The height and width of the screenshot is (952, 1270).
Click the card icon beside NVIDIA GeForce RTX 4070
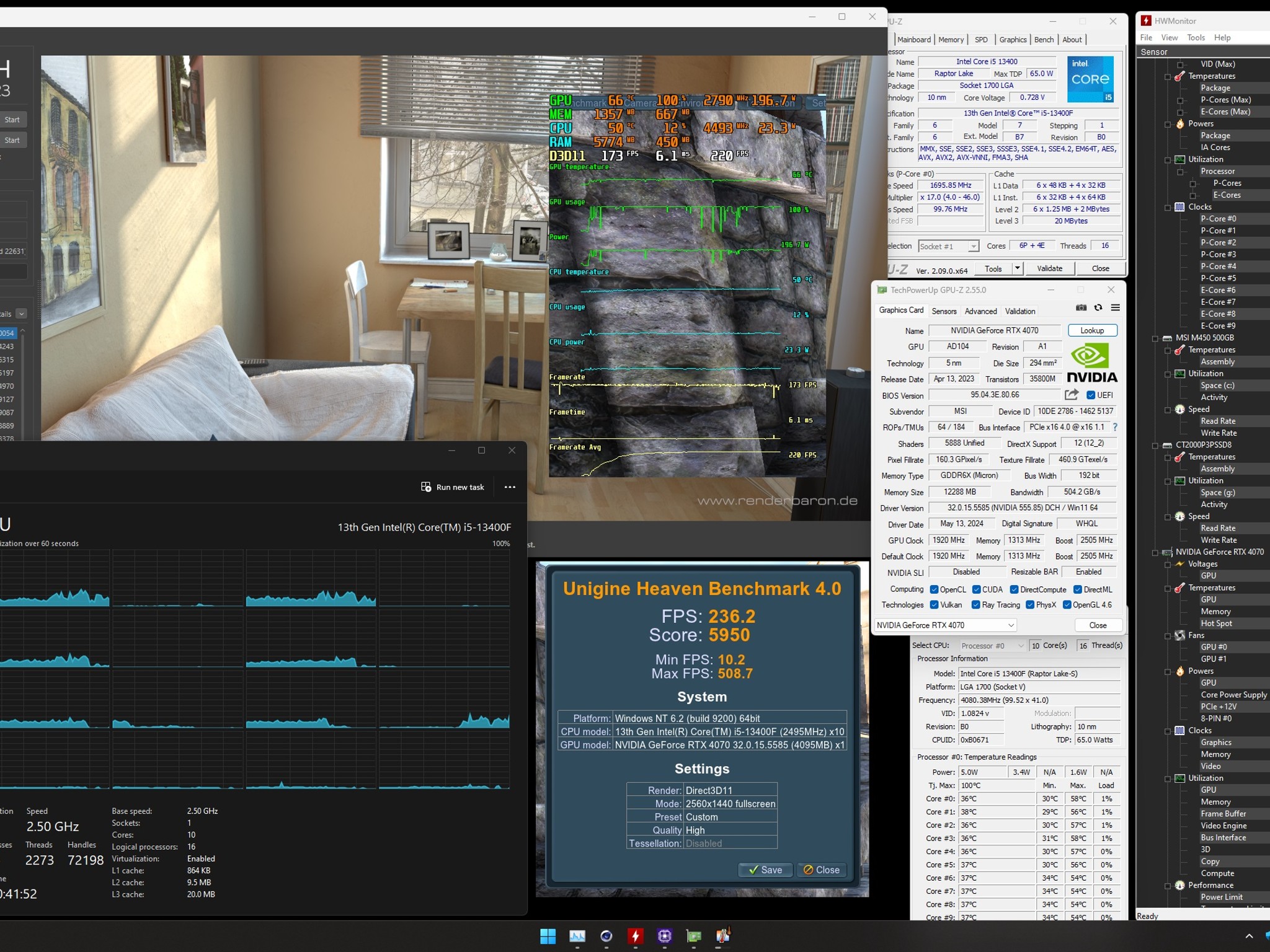click(x=1167, y=552)
